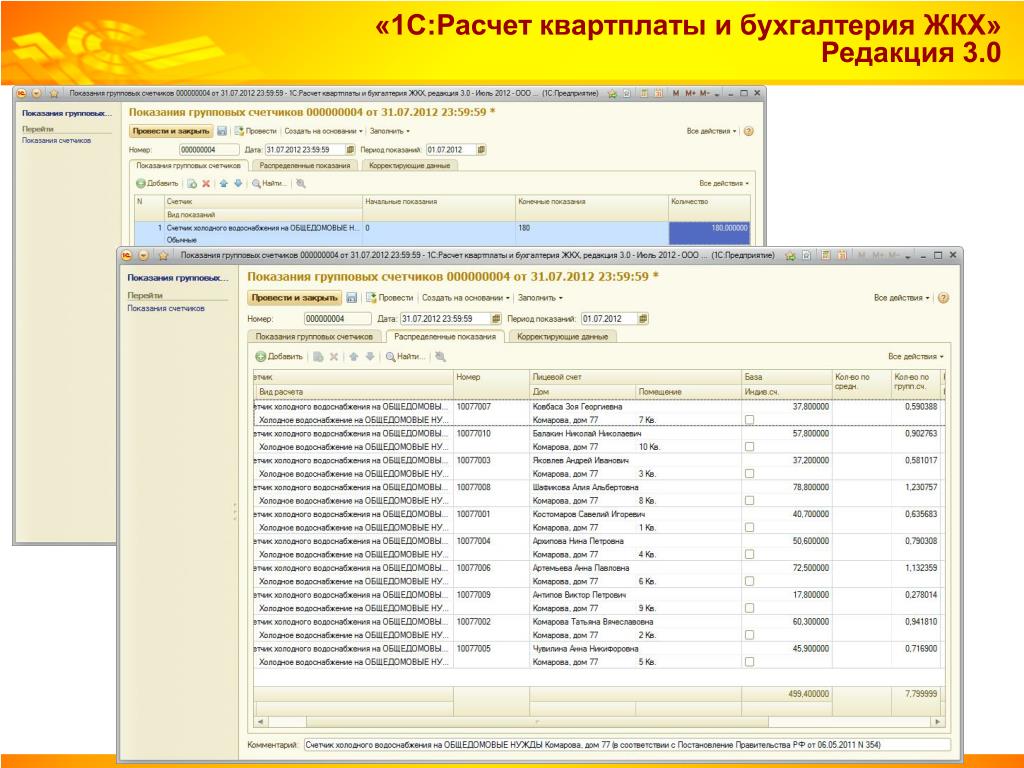Click cancel search icon in back window
This screenshot has width=1024, height=768.
pyautogui.click(x=300, y=184)
